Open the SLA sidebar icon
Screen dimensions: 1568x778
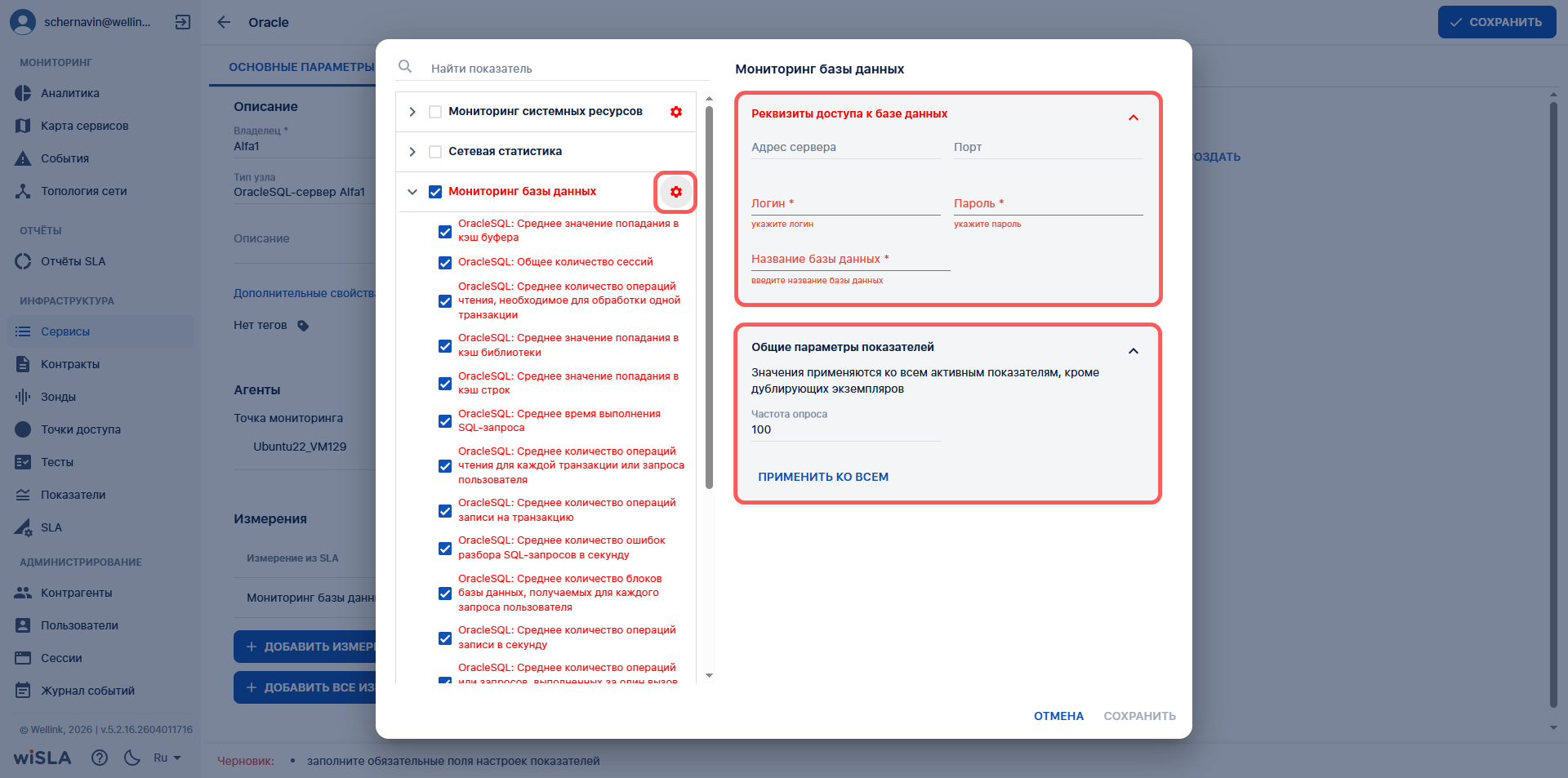click(23, 527)
